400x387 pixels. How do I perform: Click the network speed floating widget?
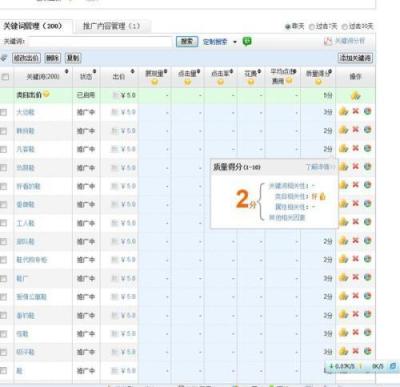(362, 366)
